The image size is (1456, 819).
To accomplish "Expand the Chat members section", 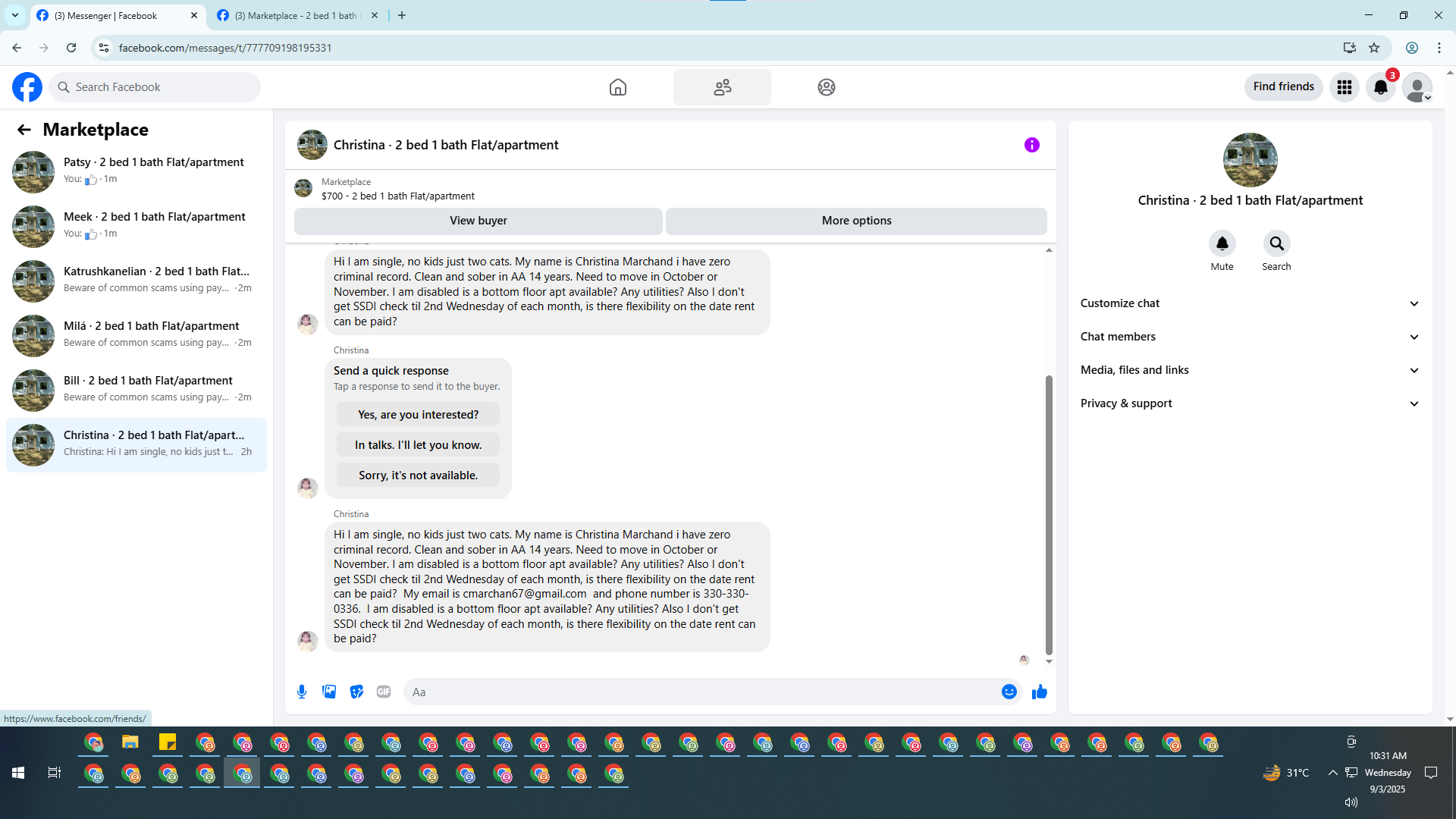I will [1250, 337].
